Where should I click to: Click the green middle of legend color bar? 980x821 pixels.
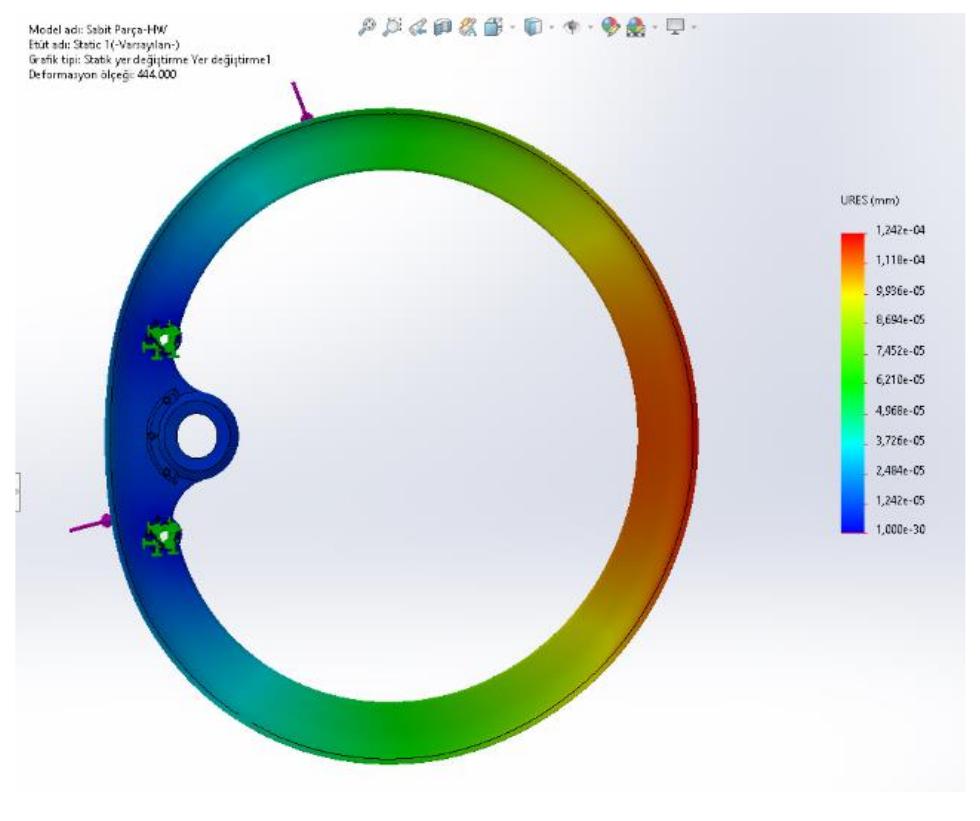pos(853,381)
